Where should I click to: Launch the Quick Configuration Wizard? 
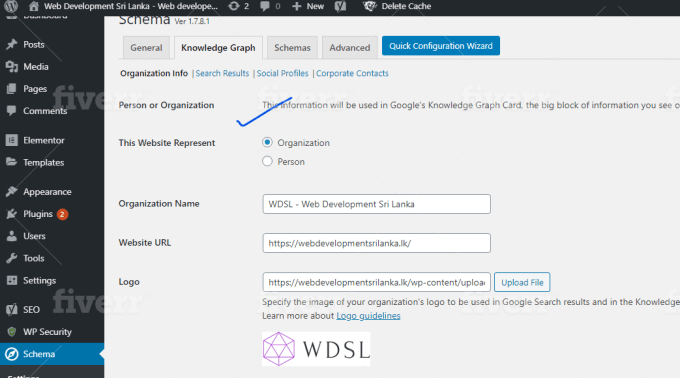click(x=441, y=46)
